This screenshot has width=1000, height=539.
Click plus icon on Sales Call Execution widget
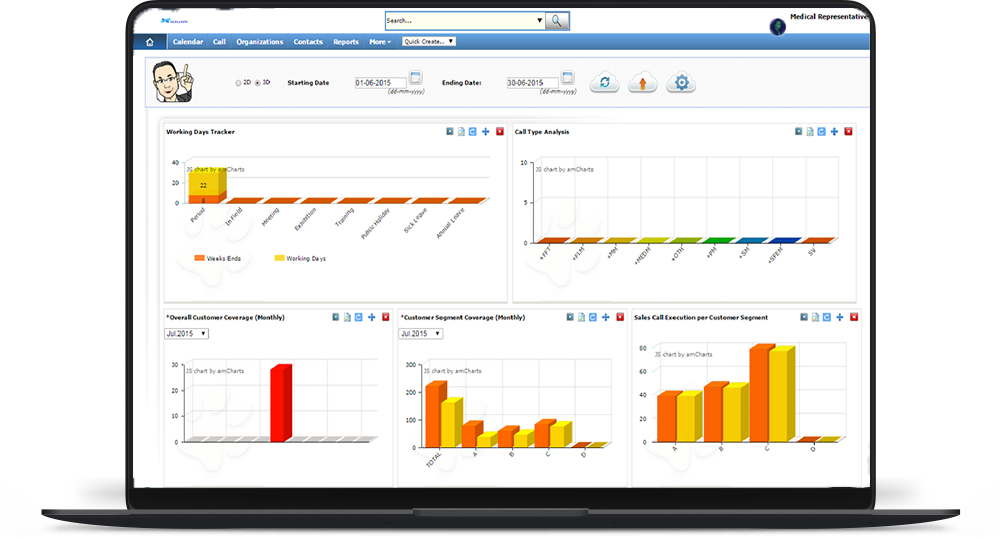point(839,317)
